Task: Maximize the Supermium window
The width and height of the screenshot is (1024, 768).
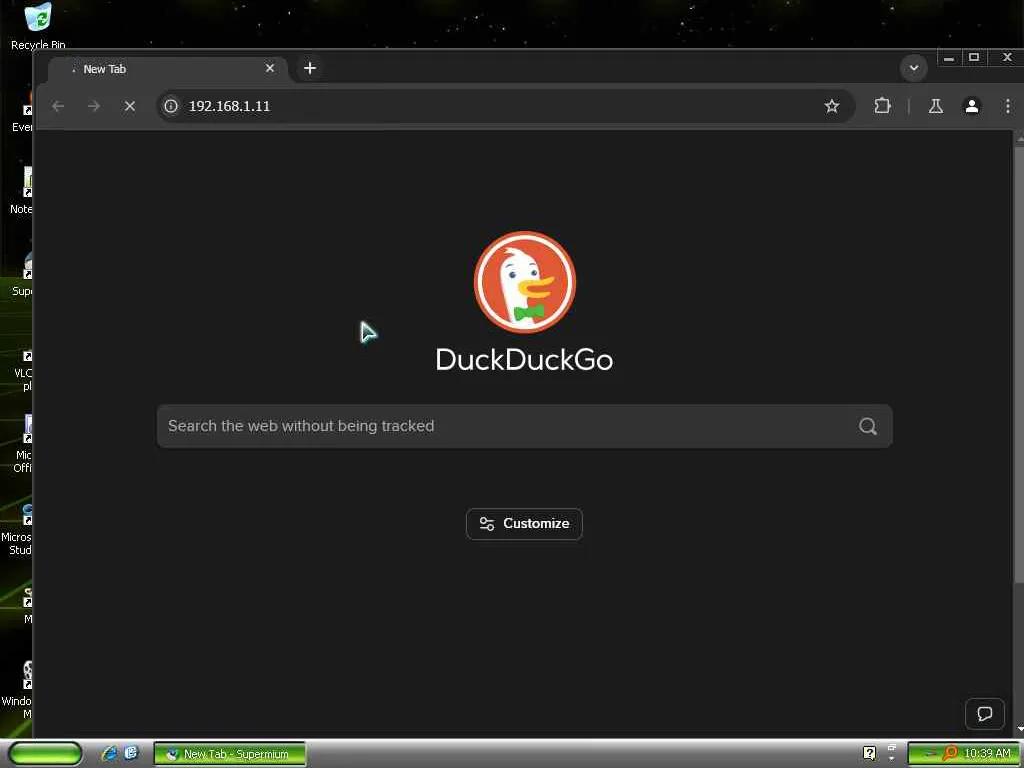Action: pos(974,58)
